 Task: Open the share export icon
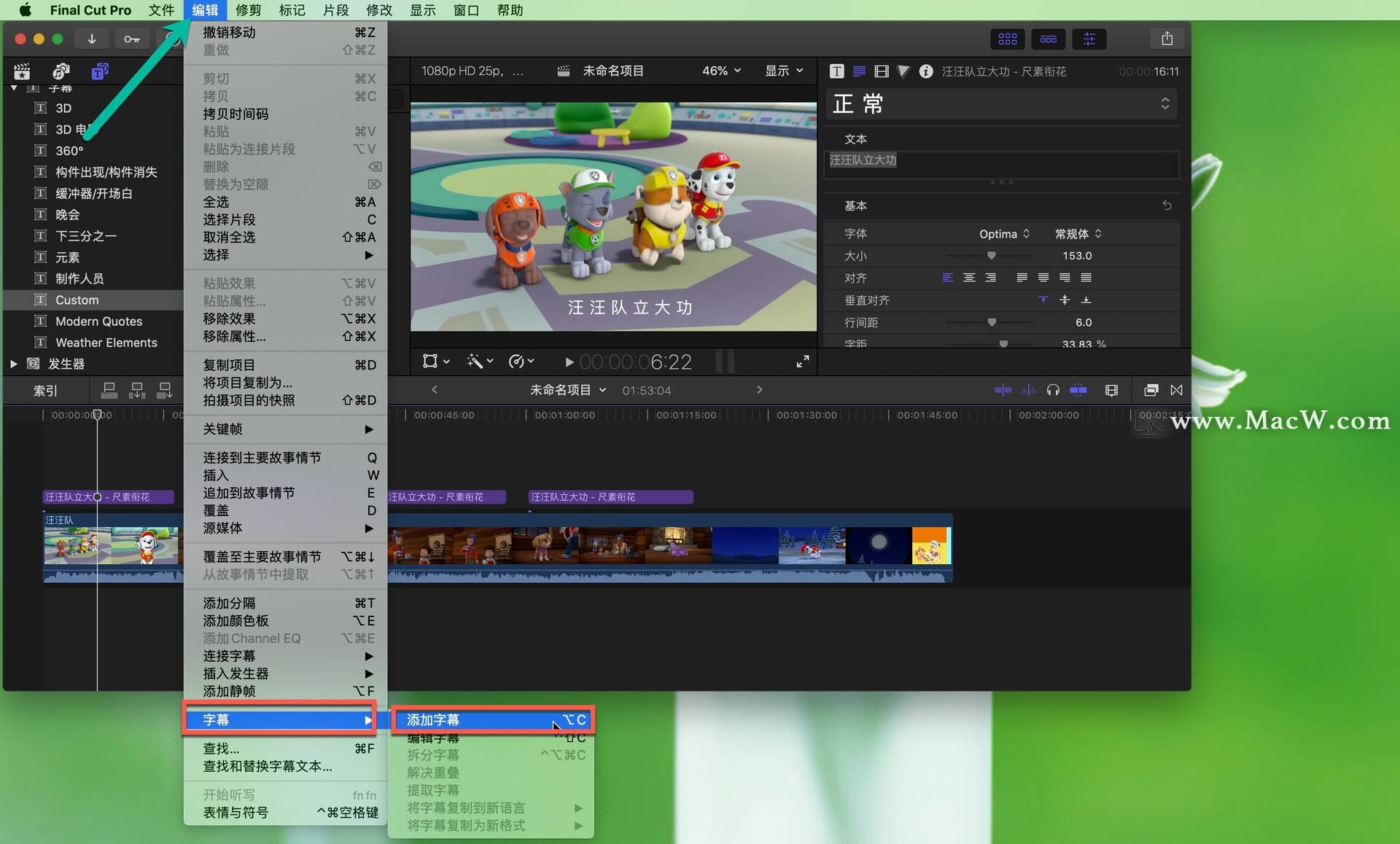coord(1167,39)
